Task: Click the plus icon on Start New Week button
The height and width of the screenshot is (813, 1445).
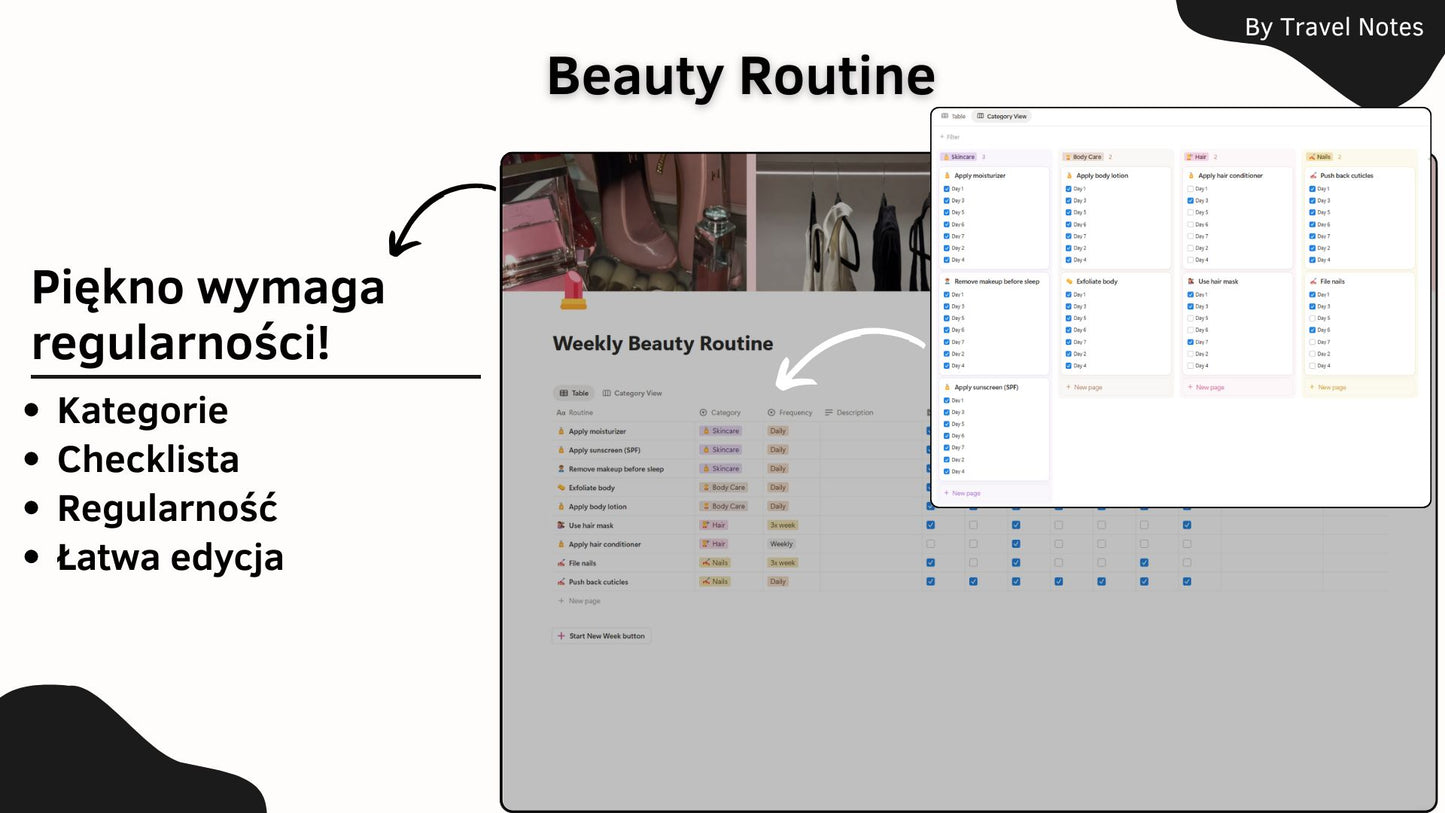Action: pyautogui.click(x=561, y=636)
